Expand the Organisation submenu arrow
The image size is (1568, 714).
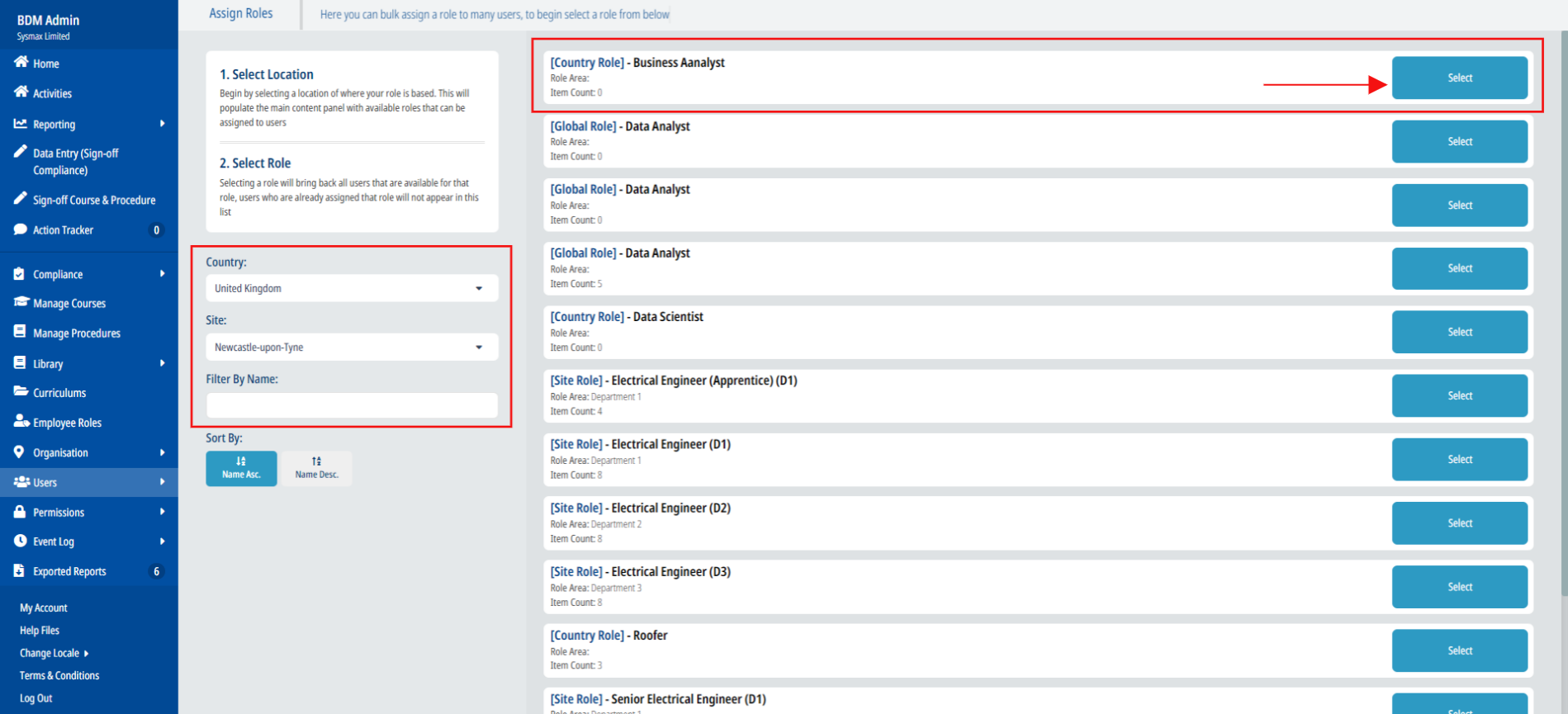(162, 452)
